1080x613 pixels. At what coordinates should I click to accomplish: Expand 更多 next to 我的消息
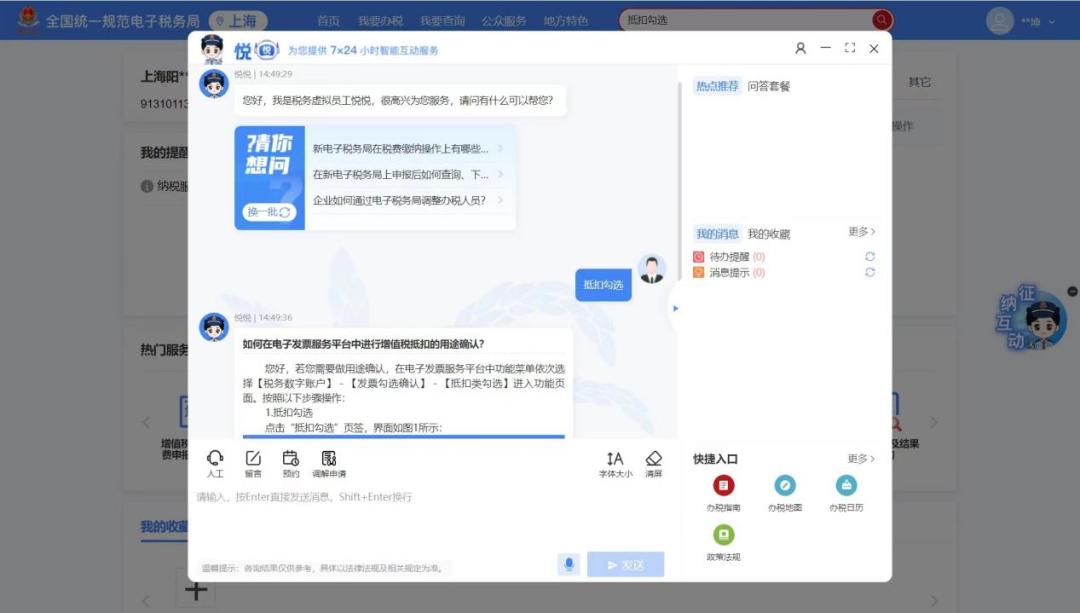pyautogui.click(x=862, y=232)
